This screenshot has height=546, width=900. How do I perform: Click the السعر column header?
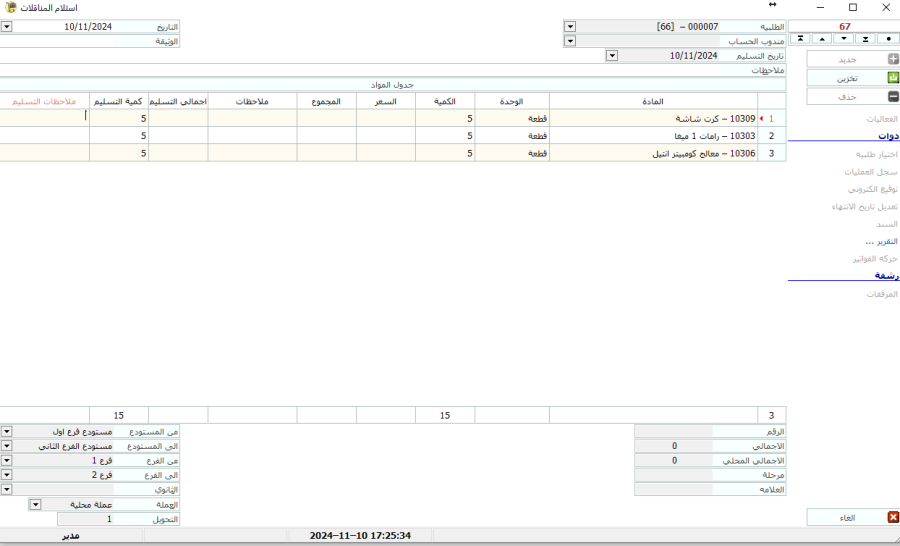386,101
